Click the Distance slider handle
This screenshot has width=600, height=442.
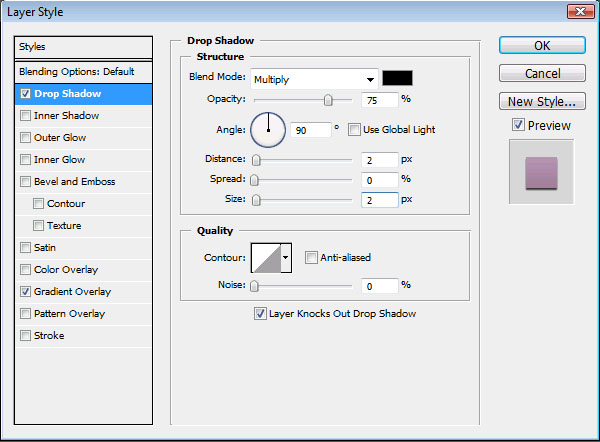256,160
